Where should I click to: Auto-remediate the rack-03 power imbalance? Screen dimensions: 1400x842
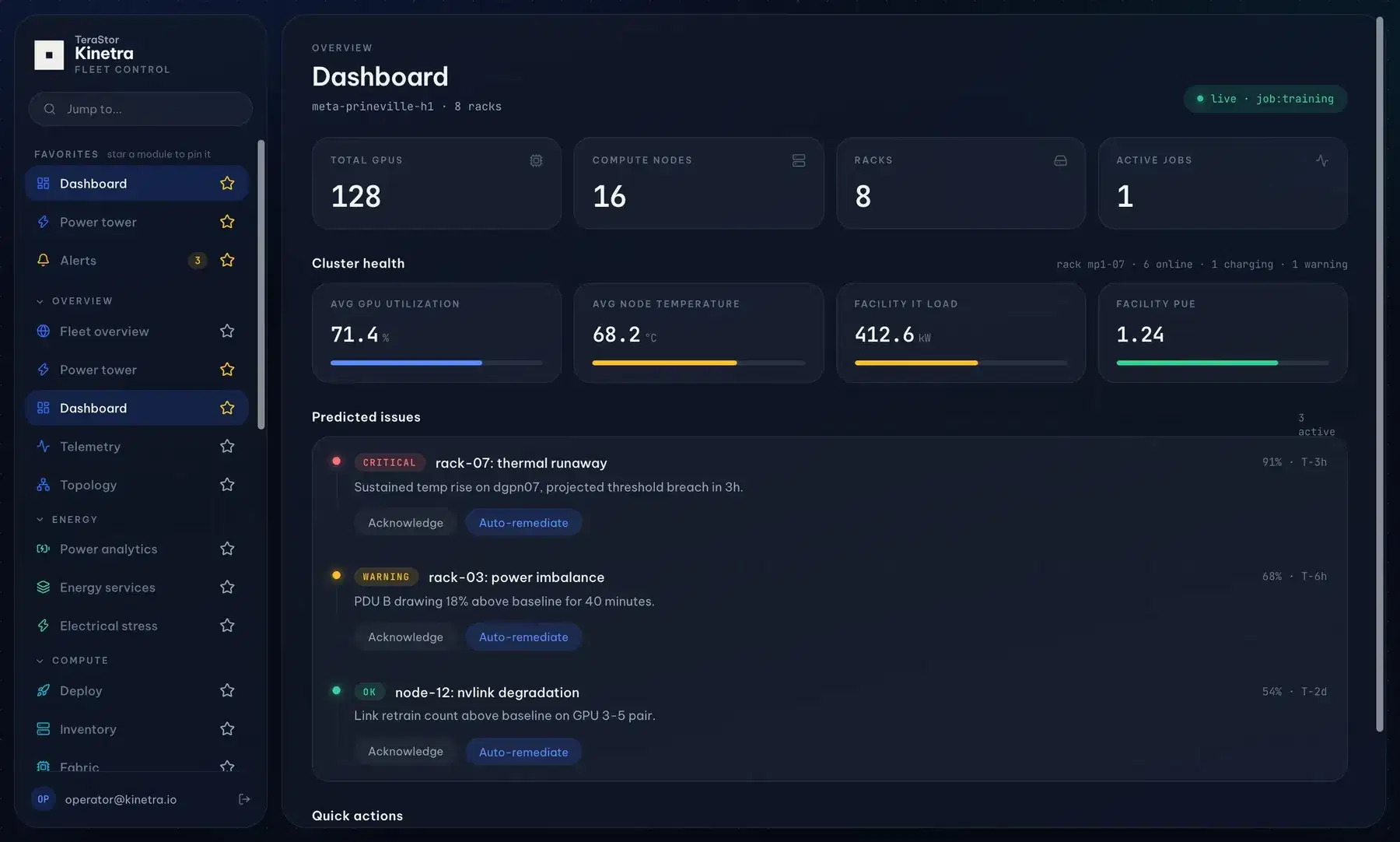pos(523,637)
